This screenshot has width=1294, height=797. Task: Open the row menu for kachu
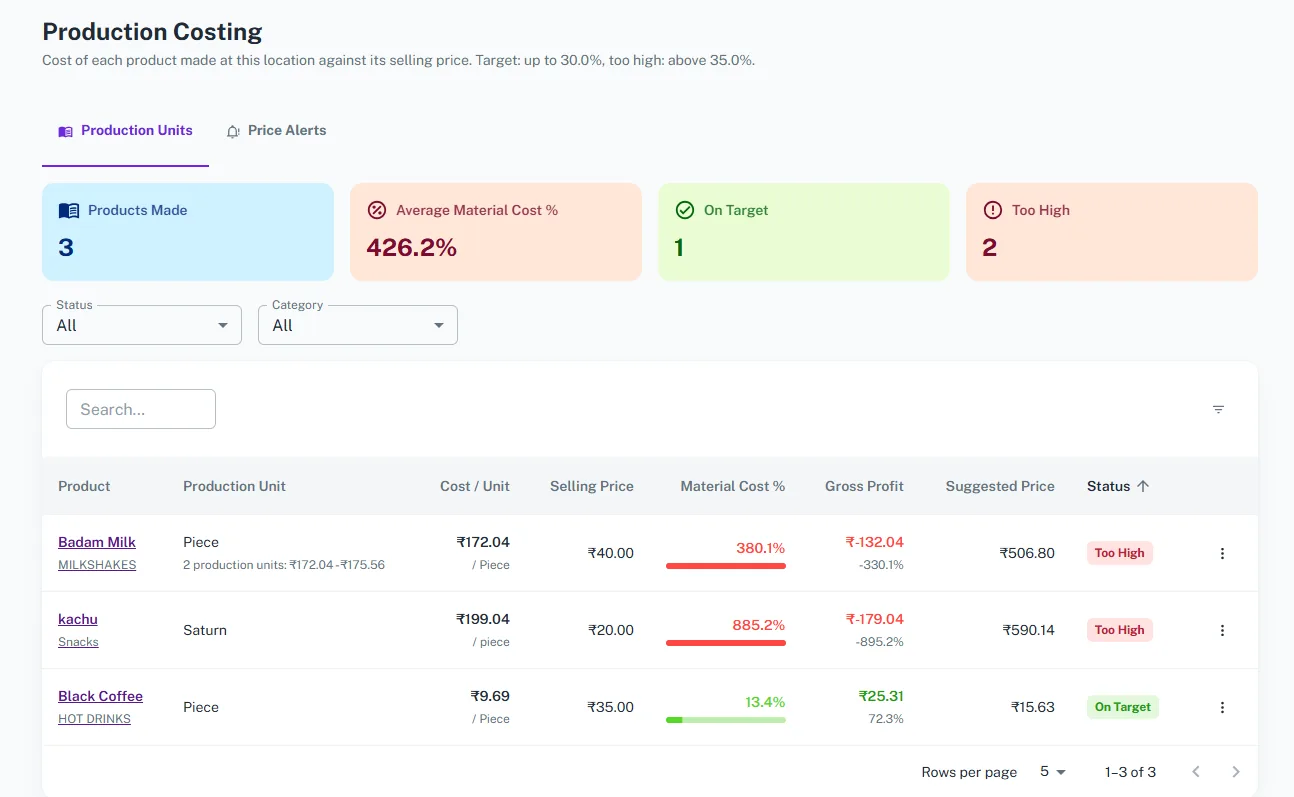(1222, 630)
